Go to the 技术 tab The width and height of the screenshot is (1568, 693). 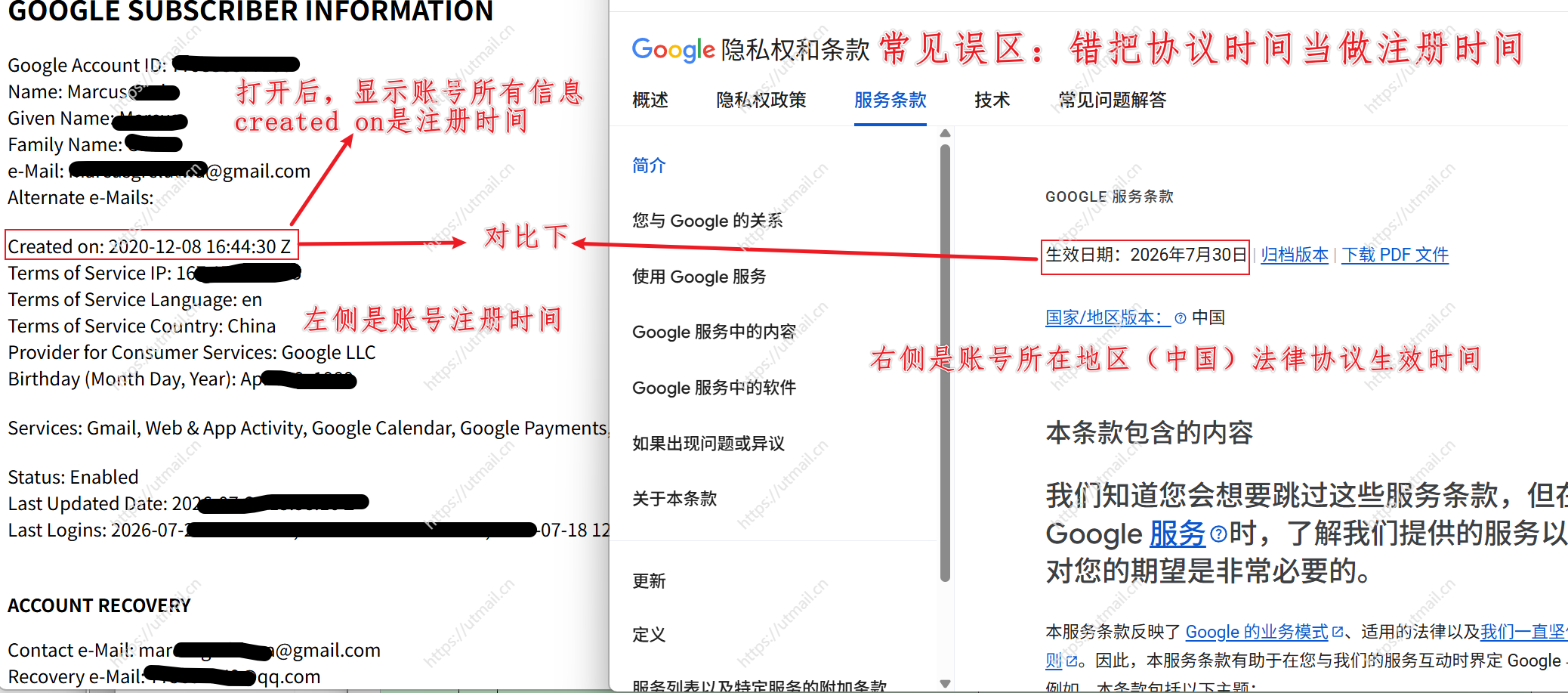(x=992, y=100)
